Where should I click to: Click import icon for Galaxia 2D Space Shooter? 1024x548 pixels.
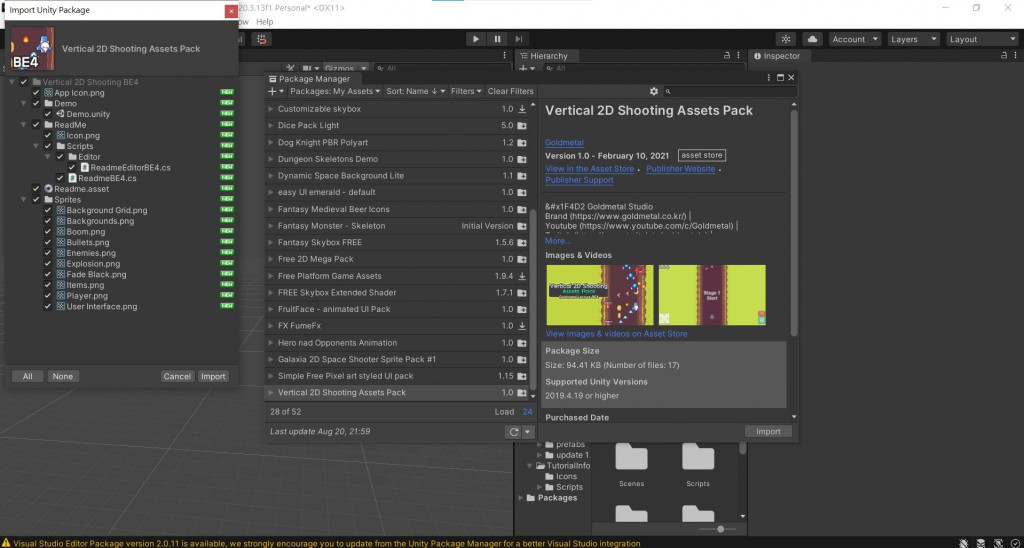pyautogui.click(x=522, y=359)
